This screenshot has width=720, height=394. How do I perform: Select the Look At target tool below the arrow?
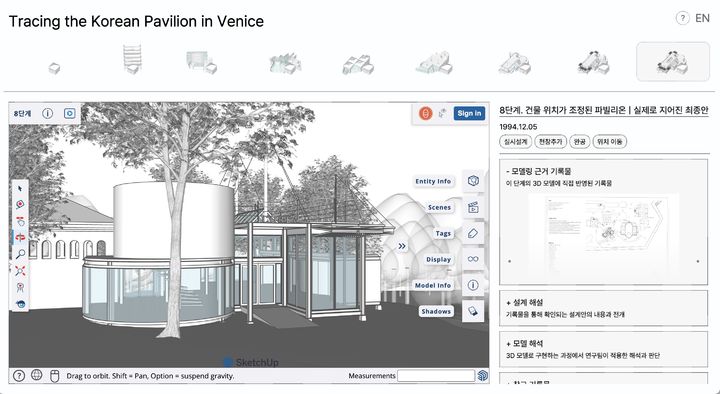[20, 205]
